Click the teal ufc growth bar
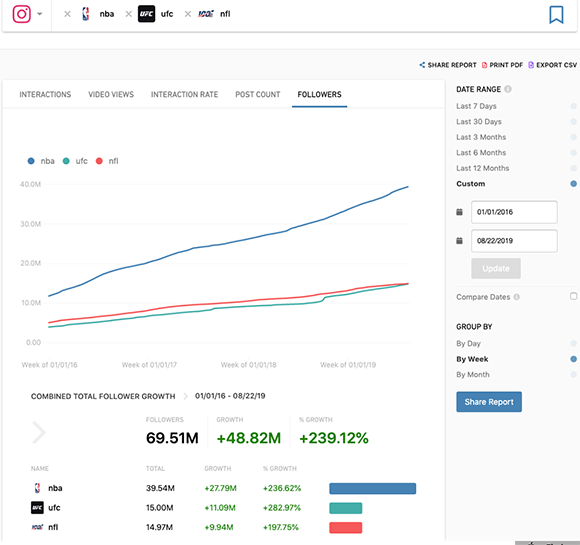The height and width of the screenshot is (545, 580). 345,508
